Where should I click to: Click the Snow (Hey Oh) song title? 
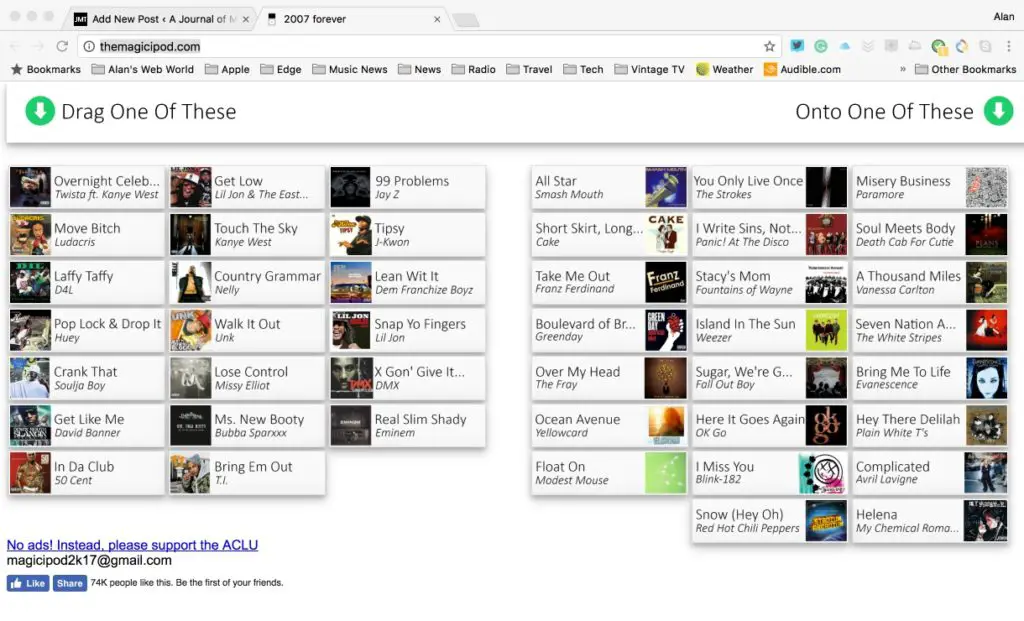[739, 514]
